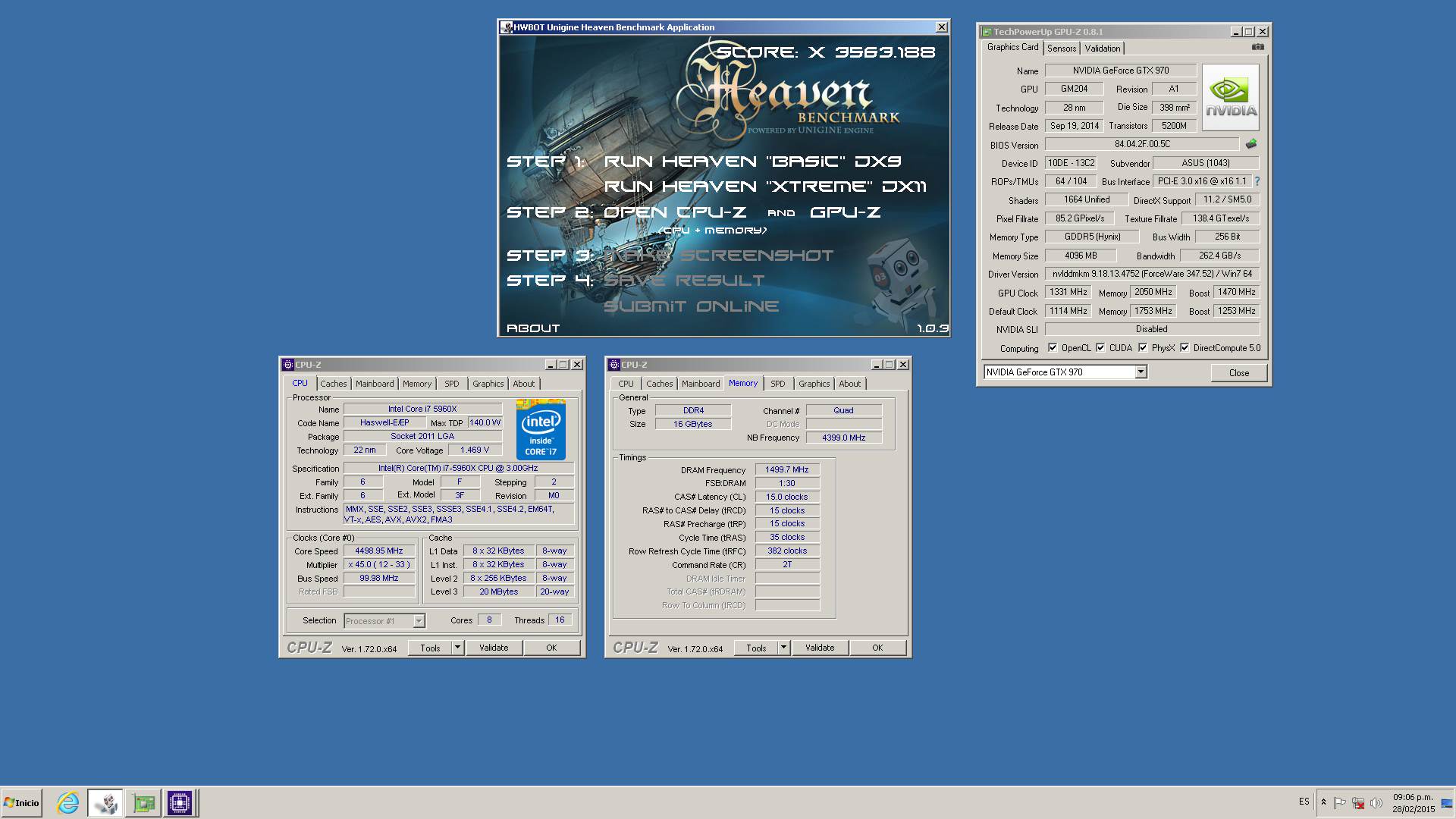Image resolution: width=1456 pixels, height=819 pixels.
Task: Open Mainboard tab in Memory CPU-Z window
Action: click(x=701, y=384)
